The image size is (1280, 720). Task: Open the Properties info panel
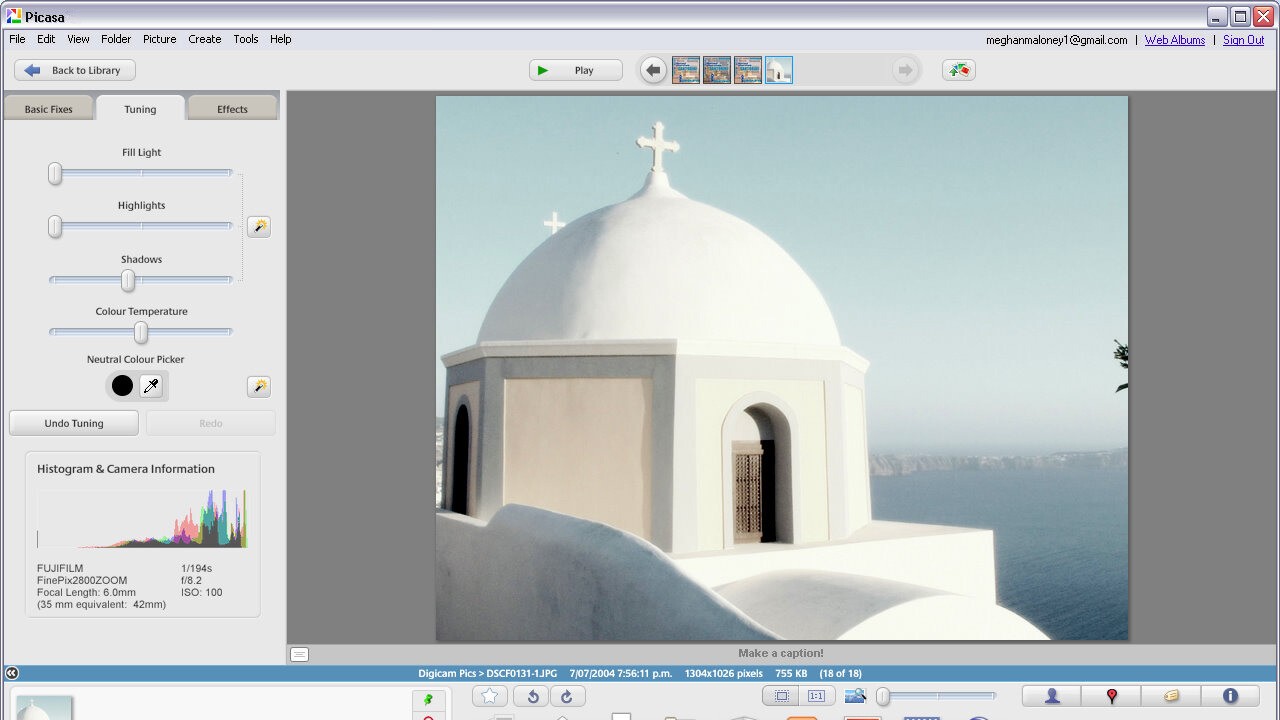click(1230, 696)
